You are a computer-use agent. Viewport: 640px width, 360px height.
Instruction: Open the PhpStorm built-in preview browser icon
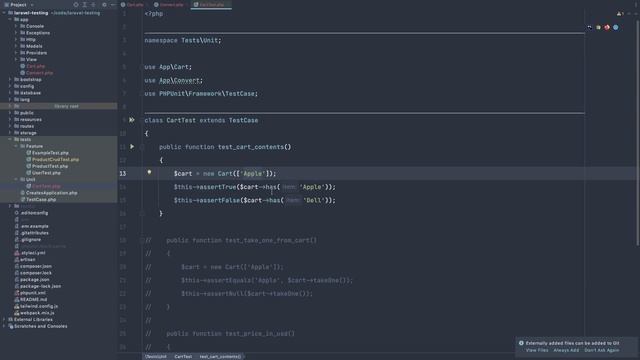(589, 27)
